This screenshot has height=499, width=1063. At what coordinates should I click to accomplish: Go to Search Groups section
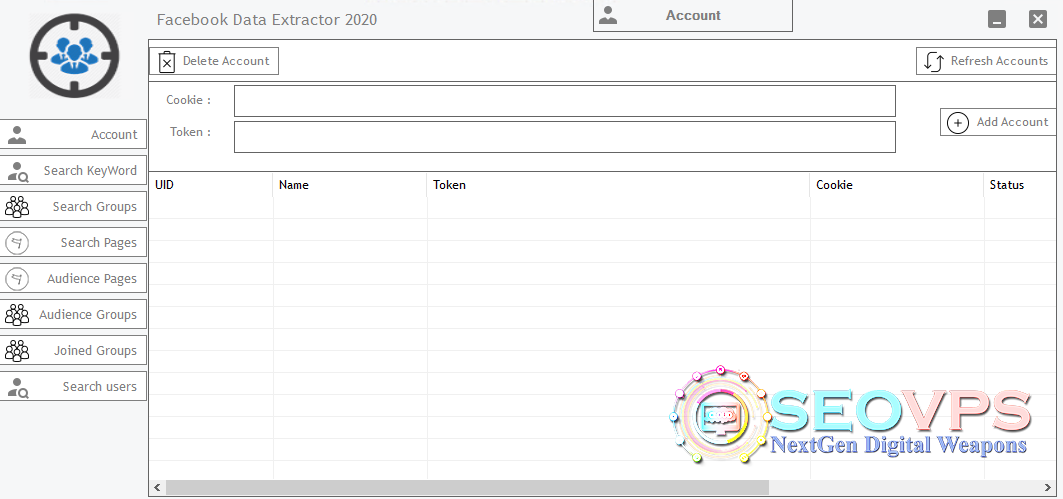tap(73, 206)
